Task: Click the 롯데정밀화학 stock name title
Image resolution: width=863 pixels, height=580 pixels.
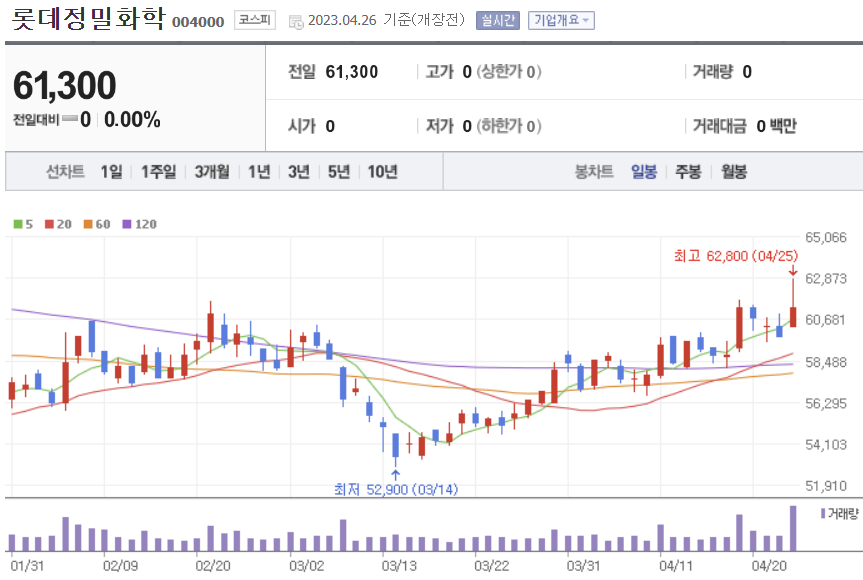Action: tap(88, 18)
